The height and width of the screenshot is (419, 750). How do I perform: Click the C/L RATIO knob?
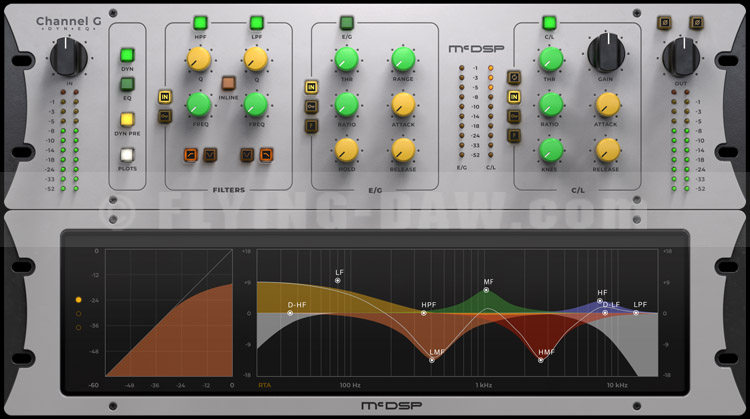point(551,105)
